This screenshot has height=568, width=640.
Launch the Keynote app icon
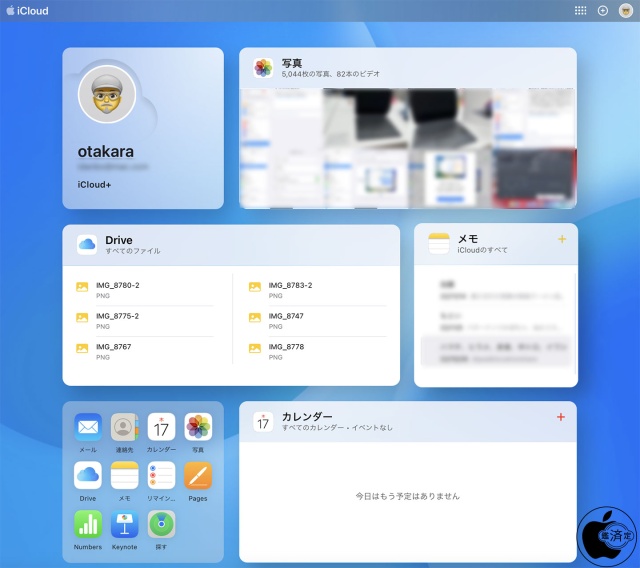coord(124,524)
